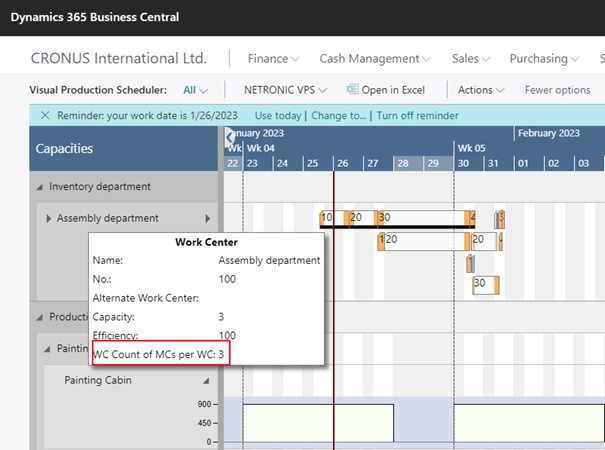Click Fewer options
605x450 pixels.
click(557, 90)
